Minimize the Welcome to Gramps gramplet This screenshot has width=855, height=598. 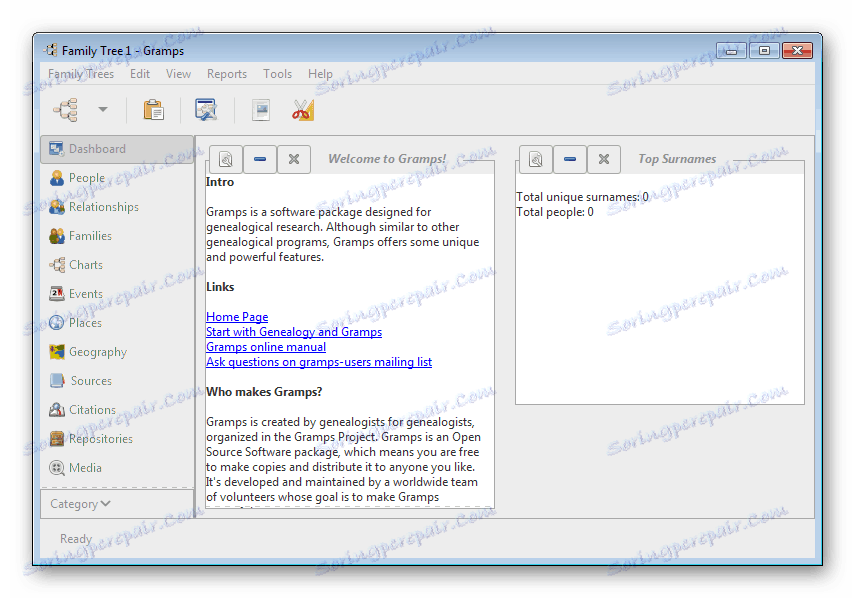(260, 159)
